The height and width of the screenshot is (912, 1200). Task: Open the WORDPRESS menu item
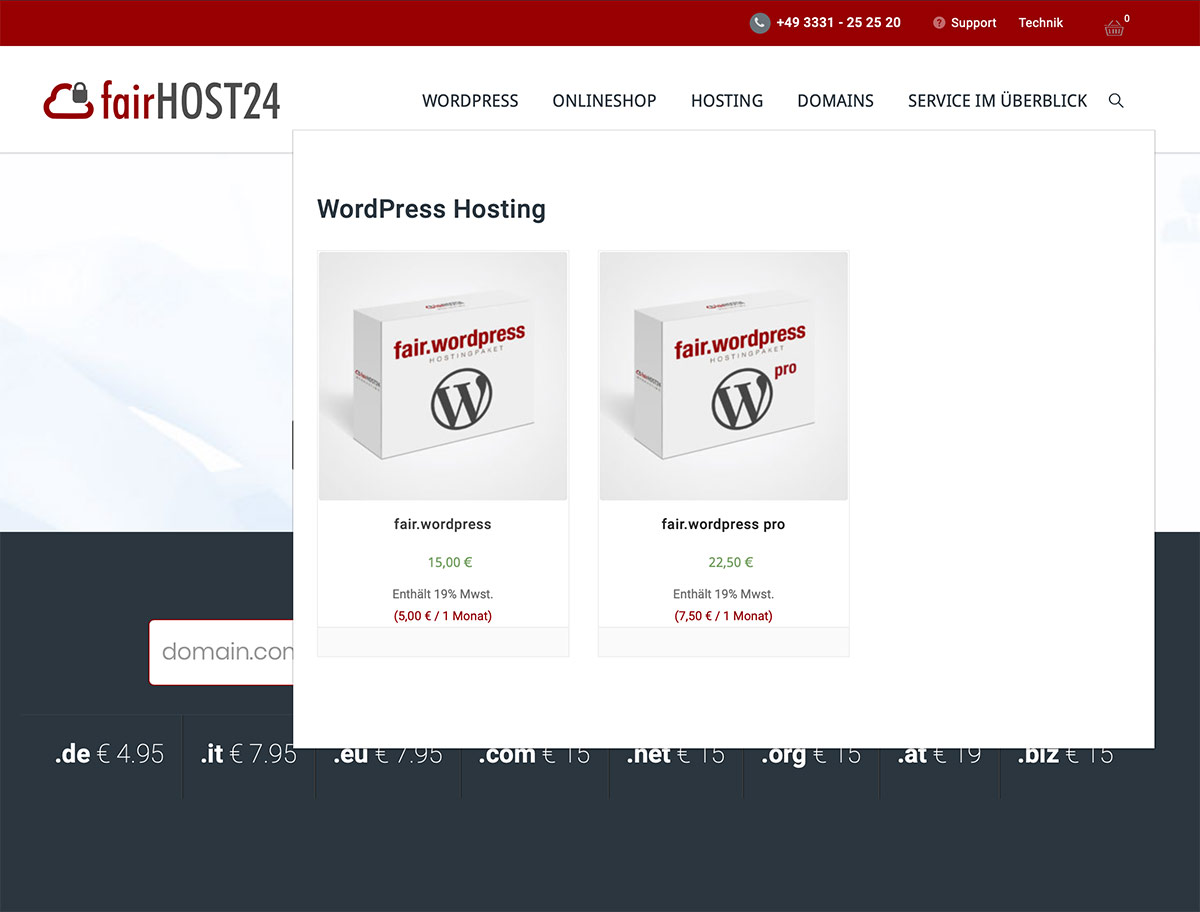pyautogui.click(x=470, y=101)
